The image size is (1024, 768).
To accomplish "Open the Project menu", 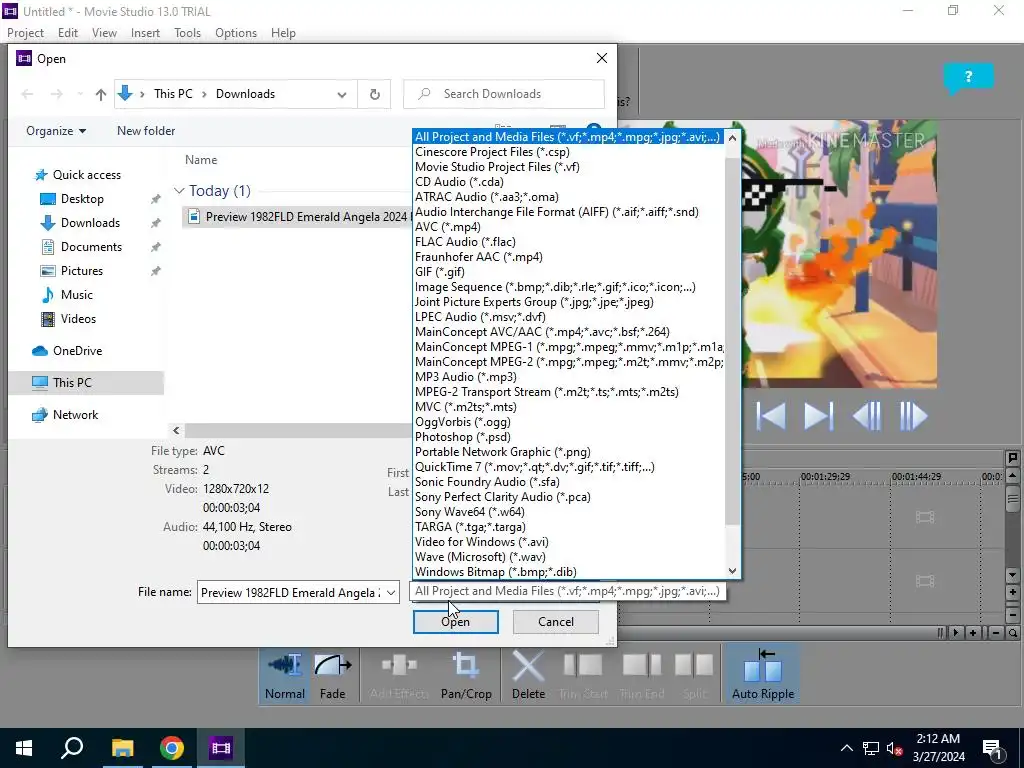I will (25, 33).
